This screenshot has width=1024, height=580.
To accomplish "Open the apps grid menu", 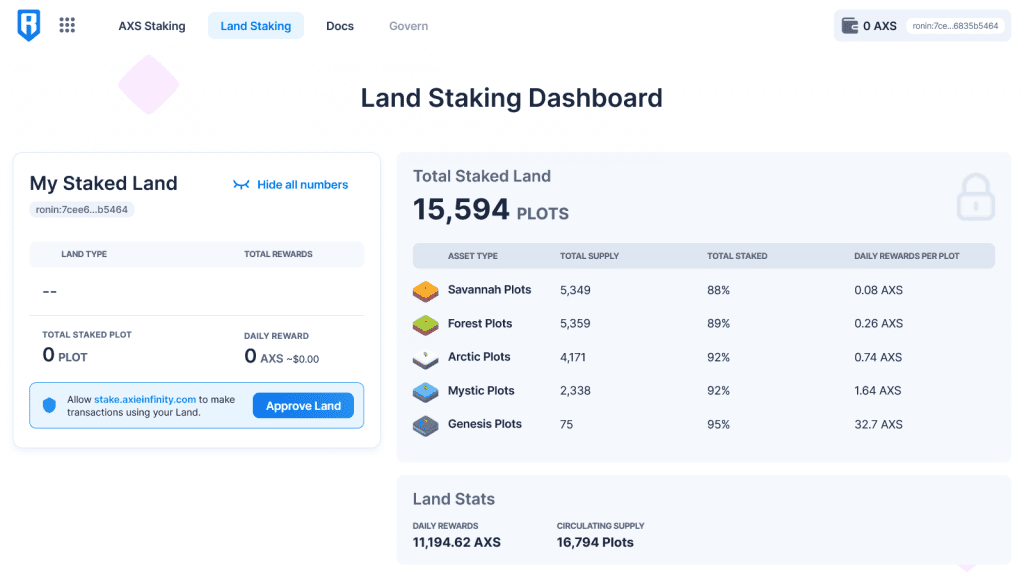I will [x=67, y=26].
